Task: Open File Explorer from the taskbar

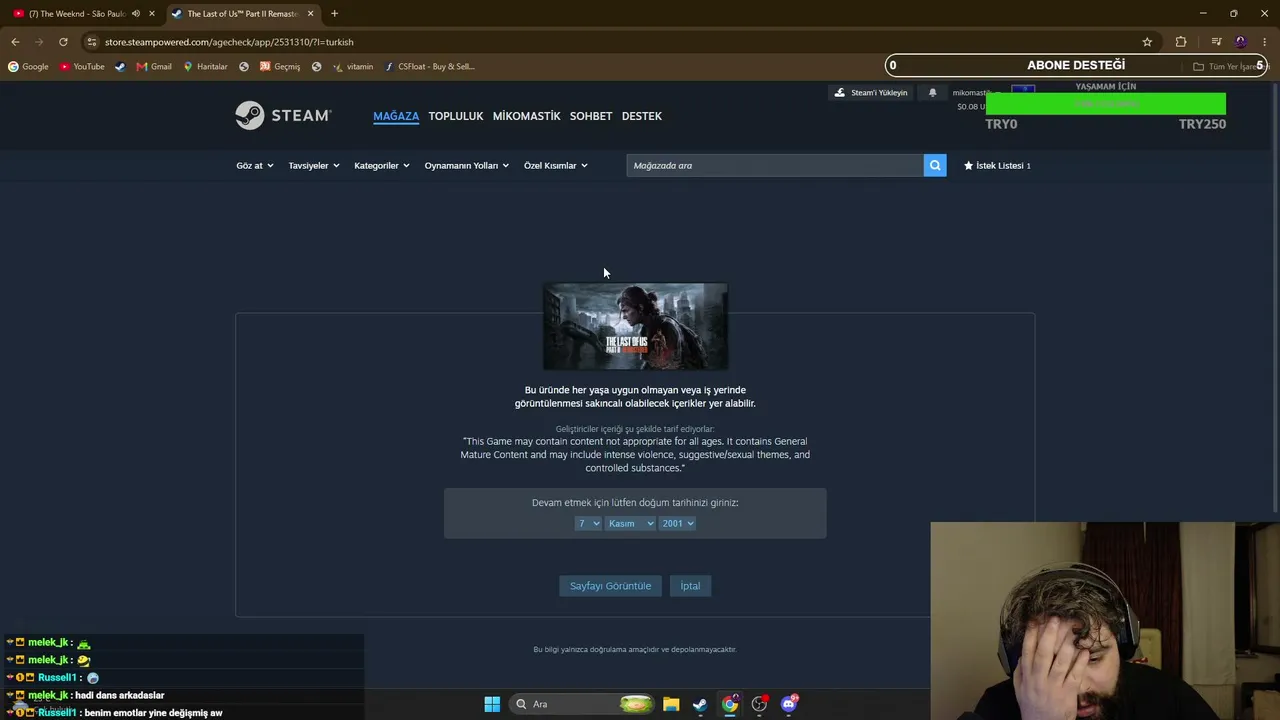Action: [x=671, y=704]
